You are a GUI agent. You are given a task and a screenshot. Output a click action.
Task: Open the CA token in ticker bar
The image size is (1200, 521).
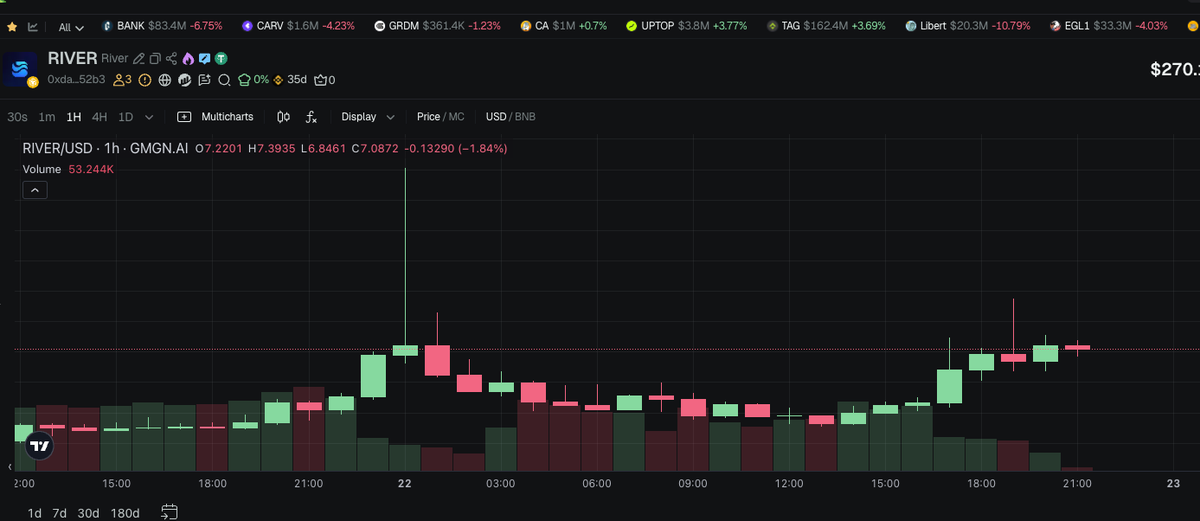click(564, 25)
